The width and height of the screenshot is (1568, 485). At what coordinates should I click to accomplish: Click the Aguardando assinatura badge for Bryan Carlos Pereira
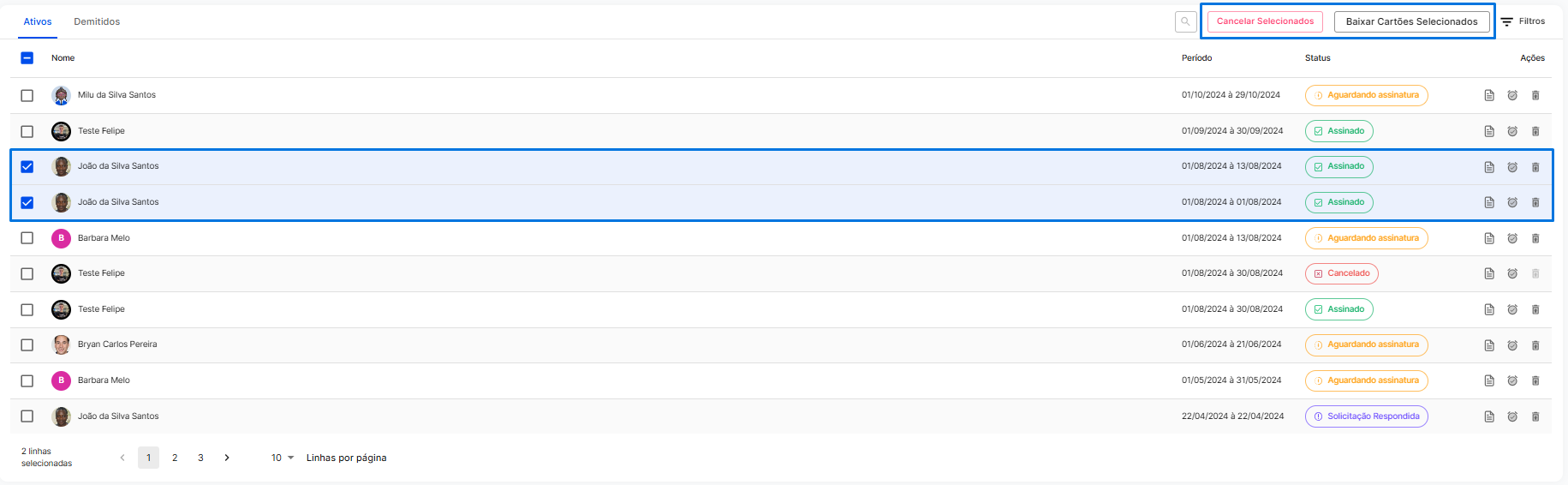1366,344
